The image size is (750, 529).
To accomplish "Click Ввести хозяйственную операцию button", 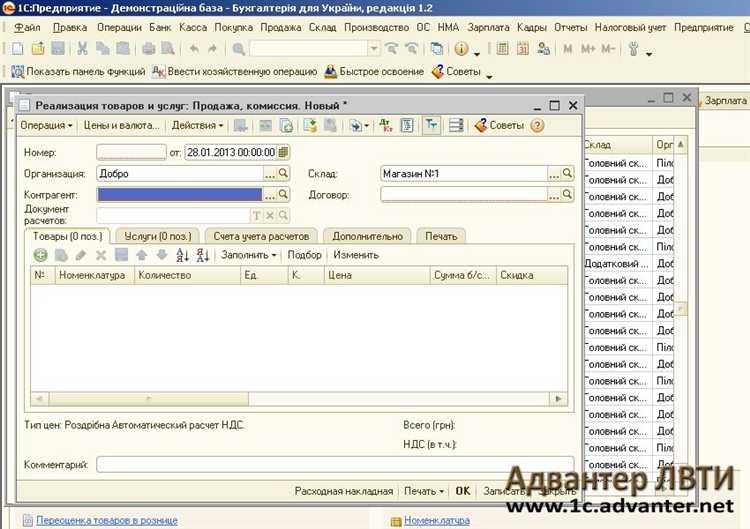I will pos(234,72).
